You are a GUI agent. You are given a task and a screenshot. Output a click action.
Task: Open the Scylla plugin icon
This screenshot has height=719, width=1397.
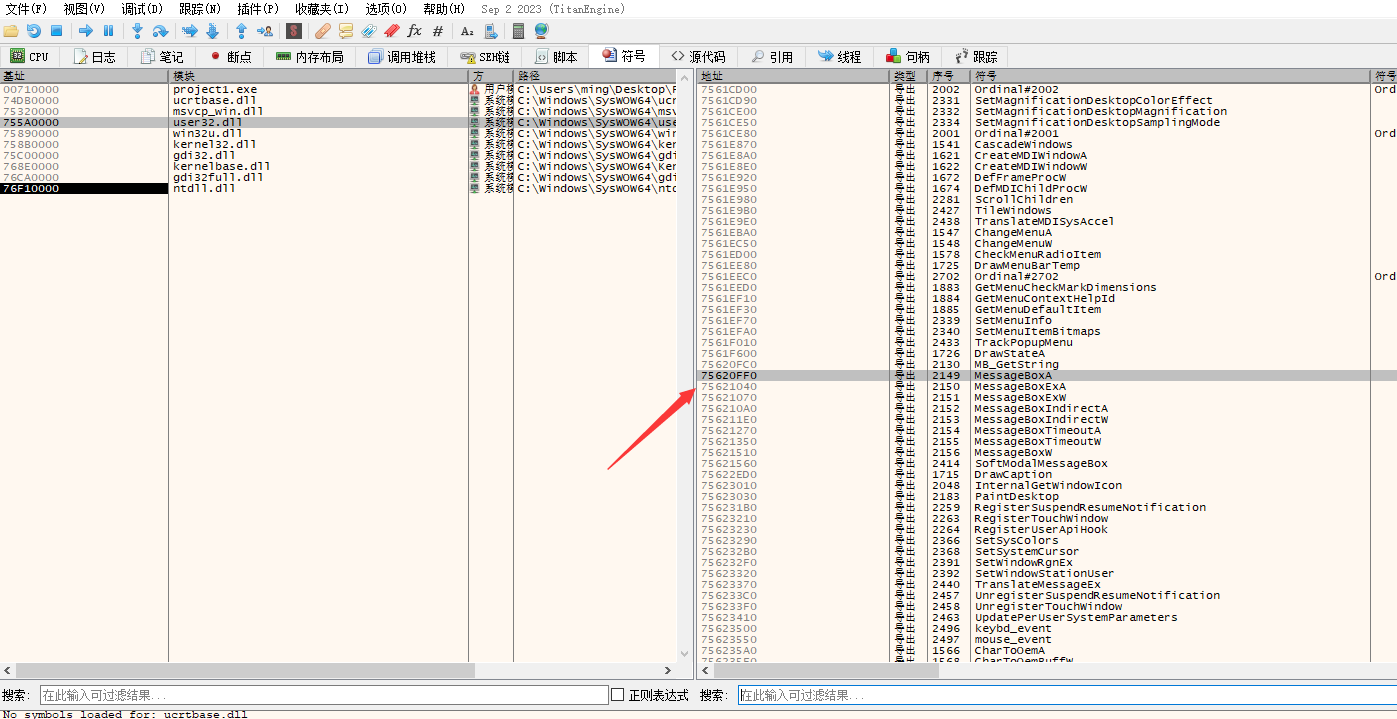point(294,31)
